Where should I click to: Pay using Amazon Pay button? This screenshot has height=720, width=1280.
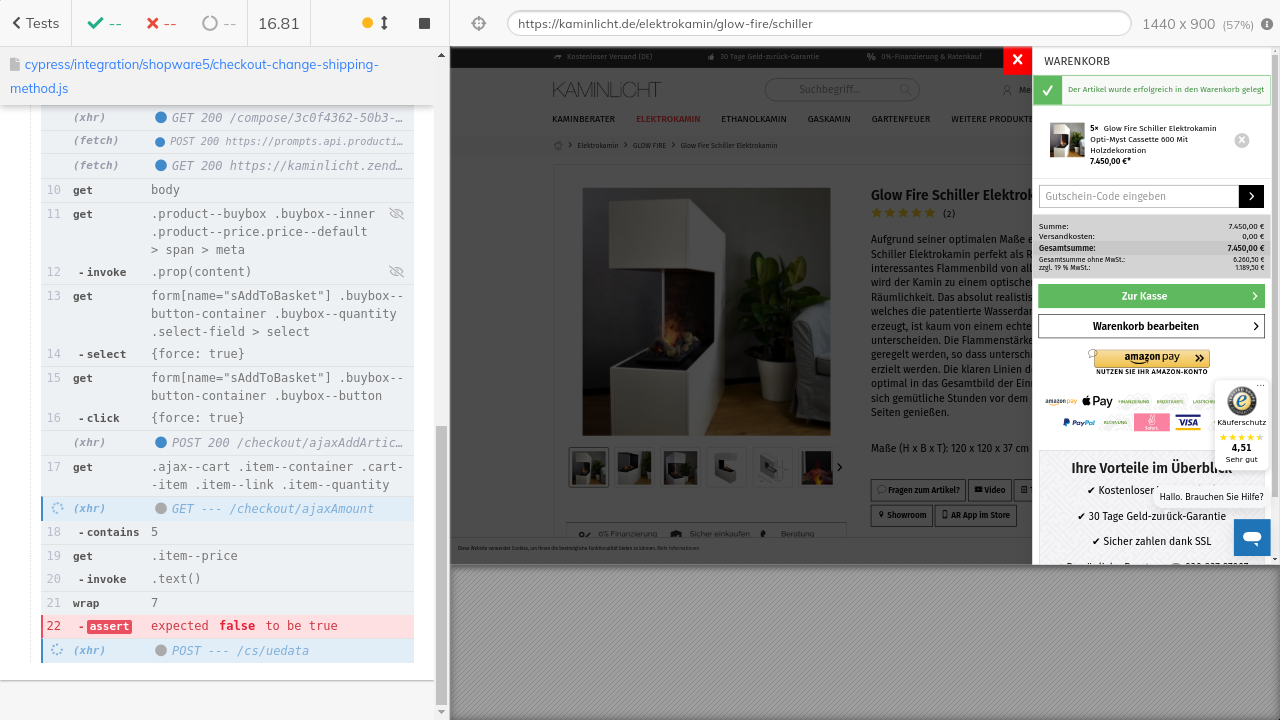click(x=1151, y=357)
